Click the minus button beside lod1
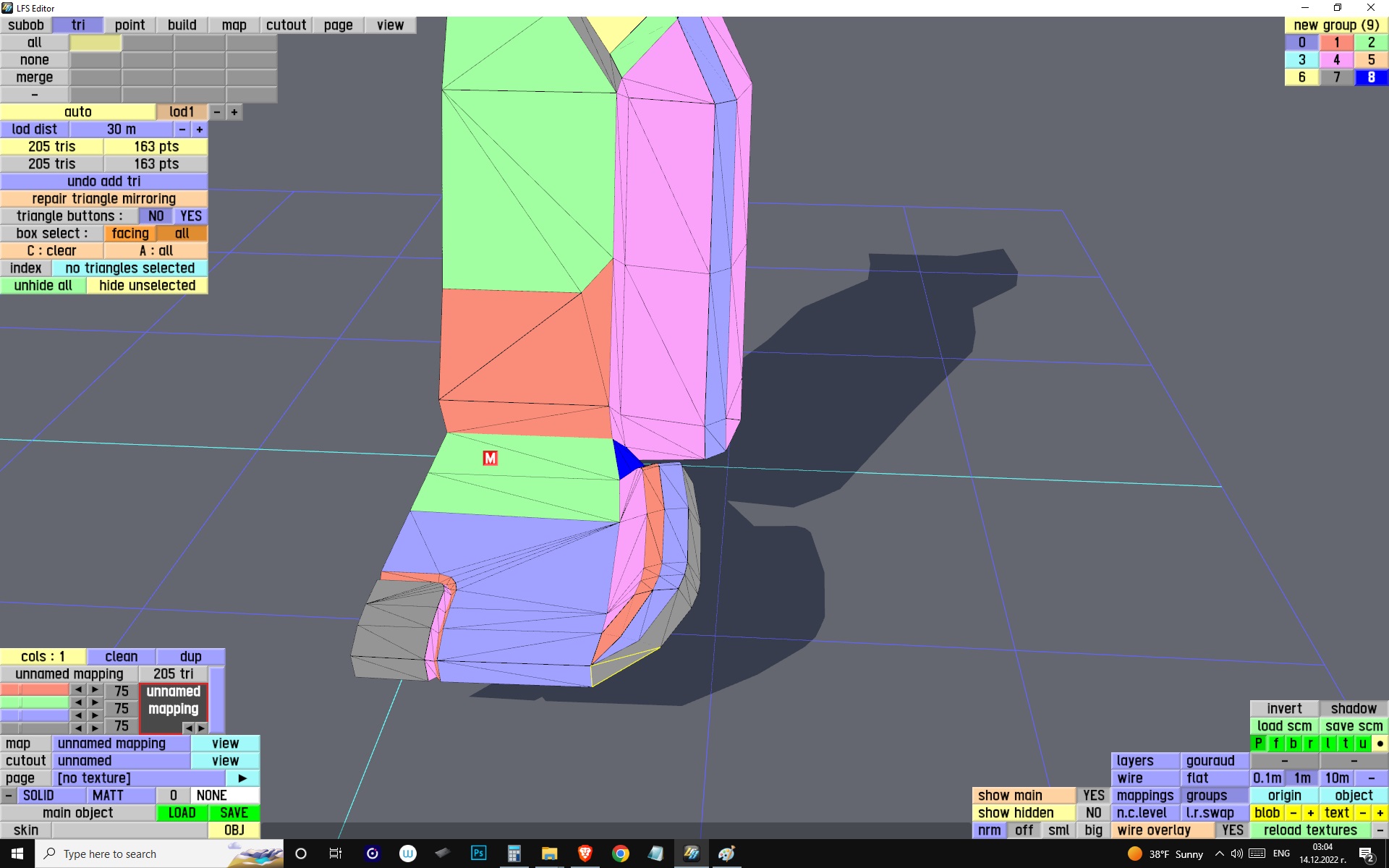The height and width of the screenshot is (868, 1389). pos(217,112)
